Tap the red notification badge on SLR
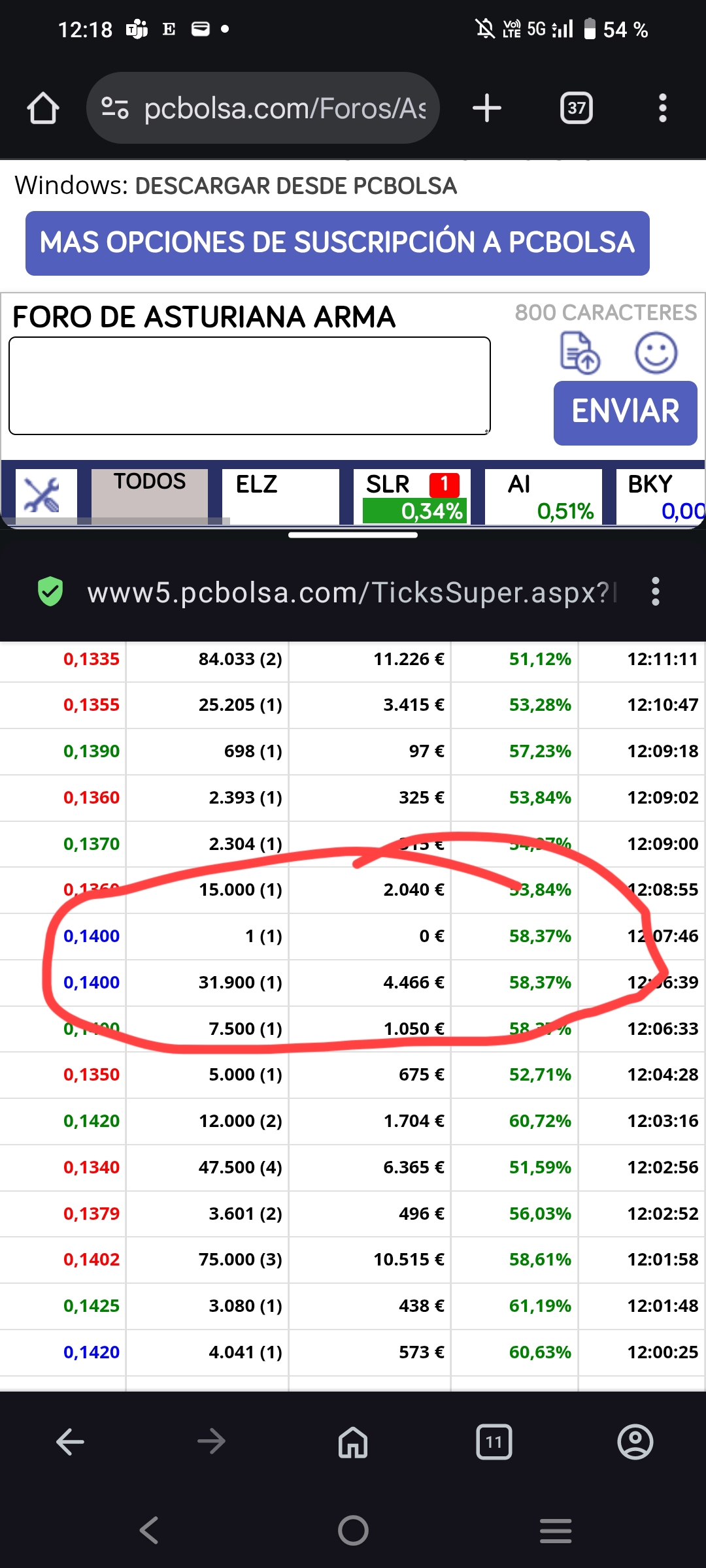The image size is (706, 1568). (445, 484)
